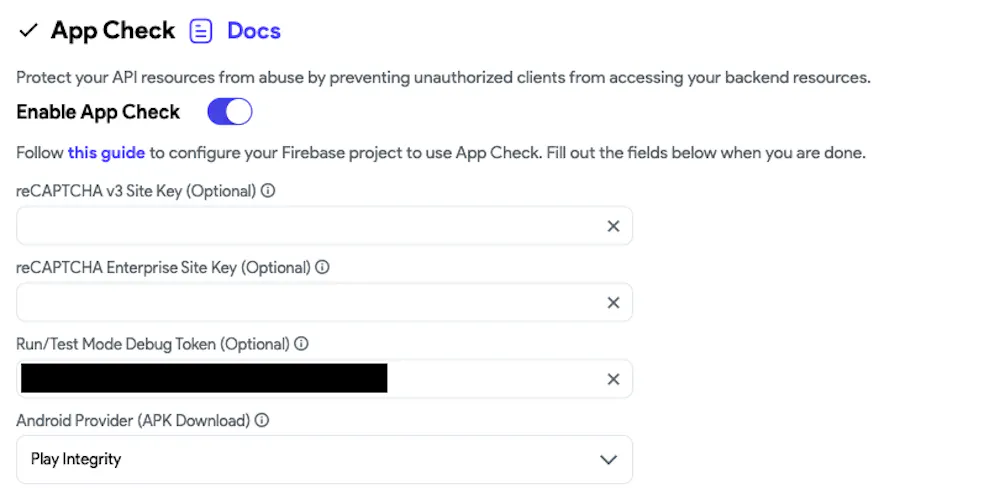Click the App Check section heading
The width and height of the screenshot is (1000, 504).
tap(113, 31)
